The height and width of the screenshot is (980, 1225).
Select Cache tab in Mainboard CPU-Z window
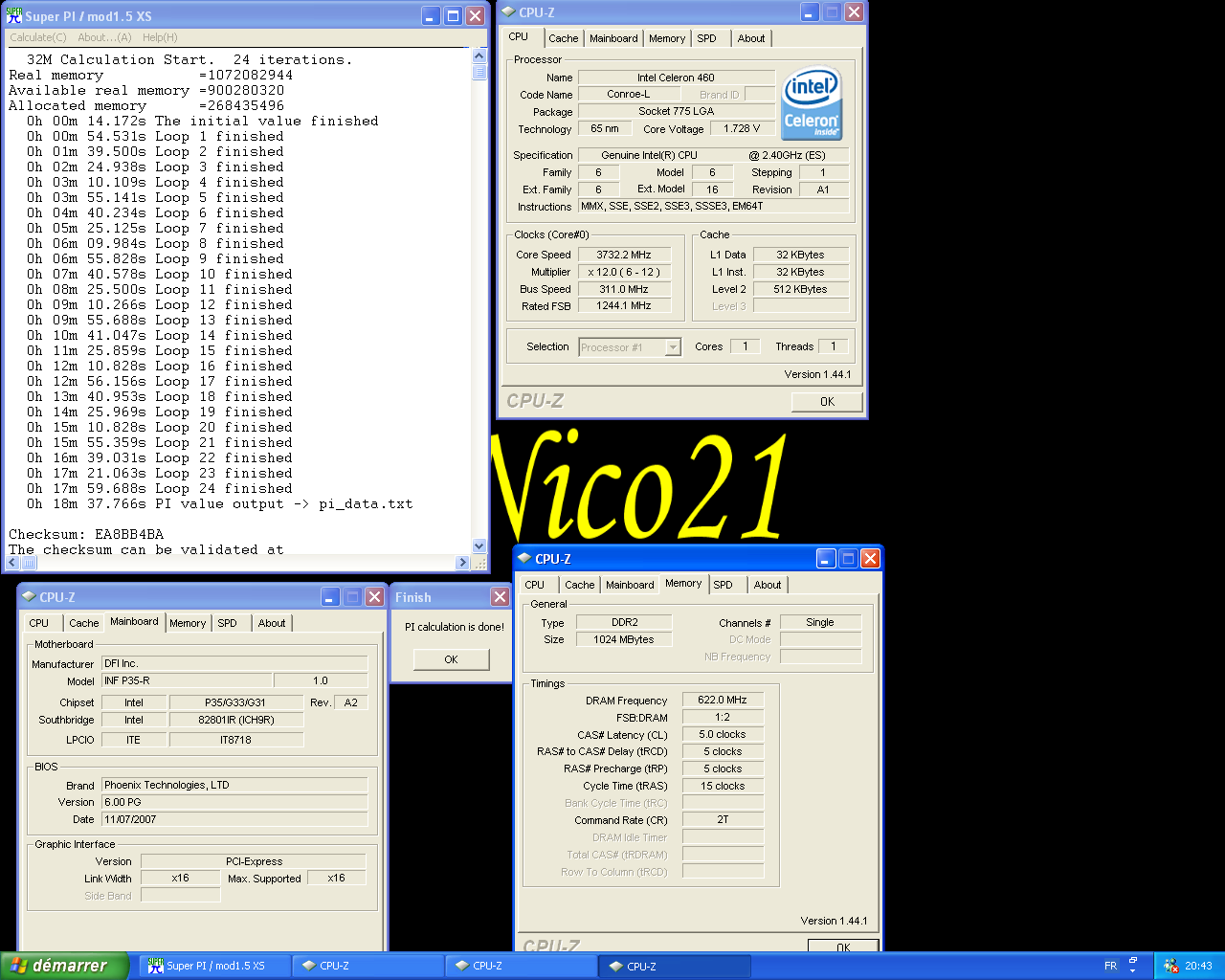tap(84, 623)
